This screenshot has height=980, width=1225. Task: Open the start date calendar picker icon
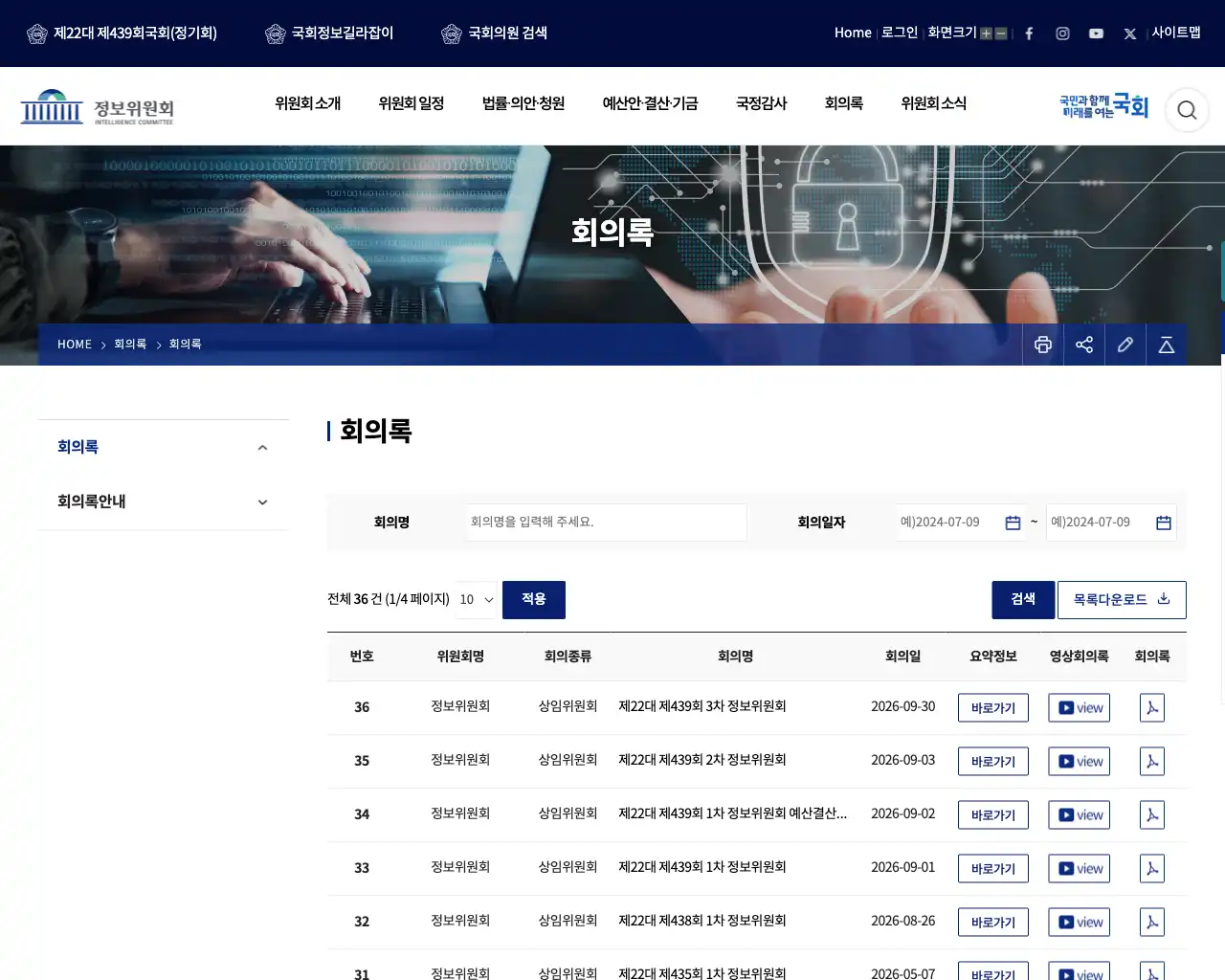[1013, 523]
